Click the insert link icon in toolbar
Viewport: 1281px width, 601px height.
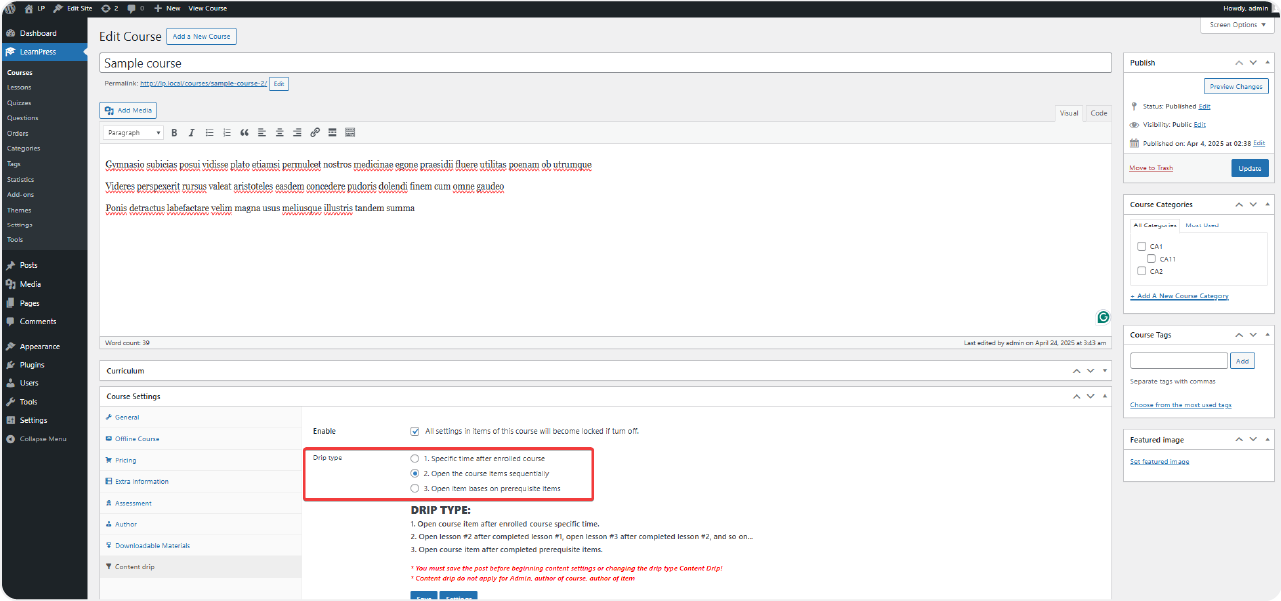[315, 132]
